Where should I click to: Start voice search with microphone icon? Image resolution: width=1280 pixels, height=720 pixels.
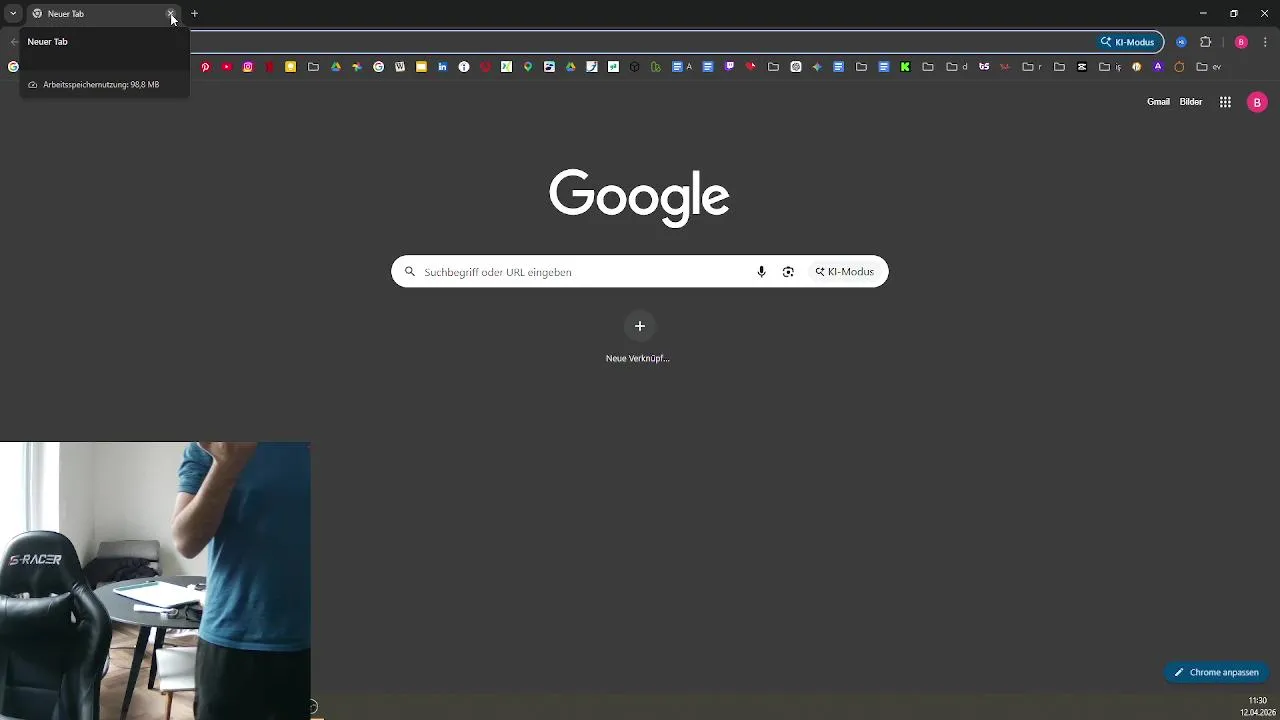[x=761, y=272]
